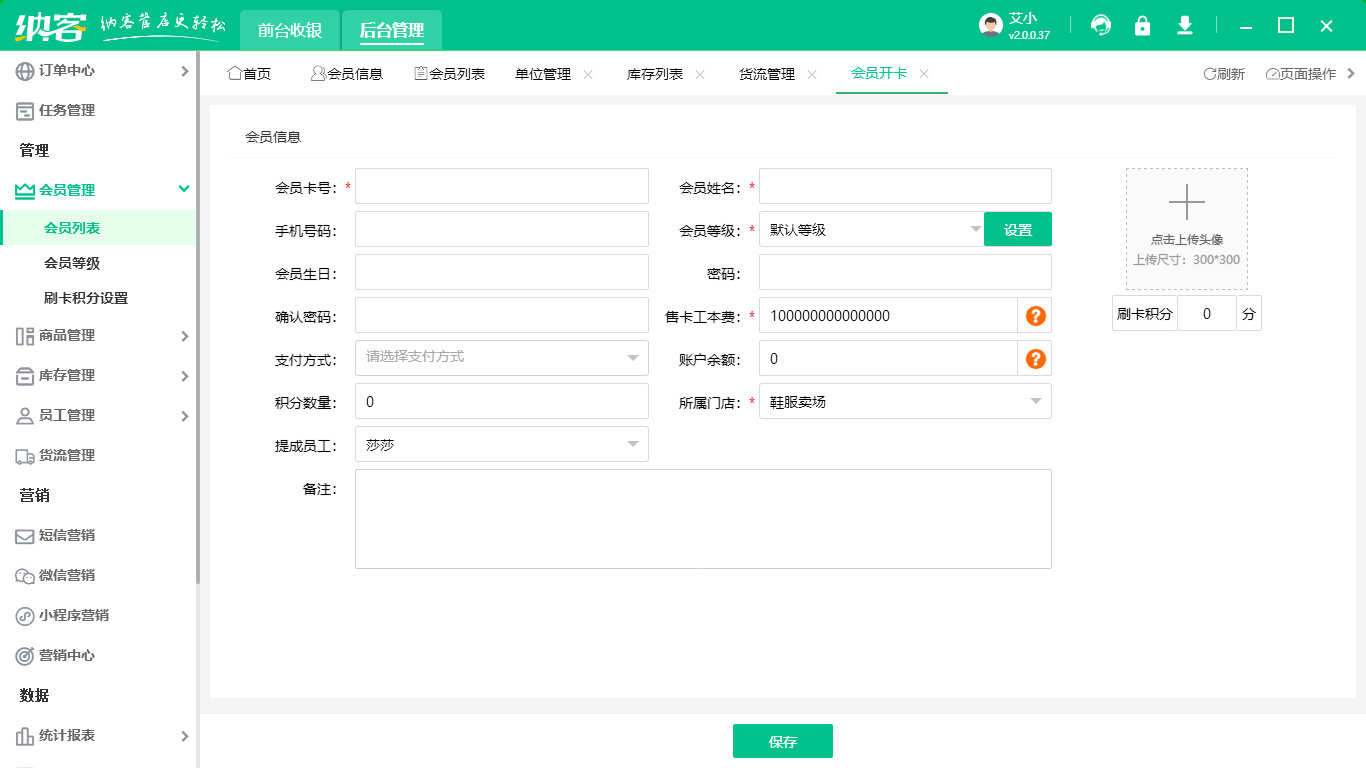Open the 提成员工 employee dropdown showing 莎莎
Viewport: 1366px width, 768px height.
[501, 443]
